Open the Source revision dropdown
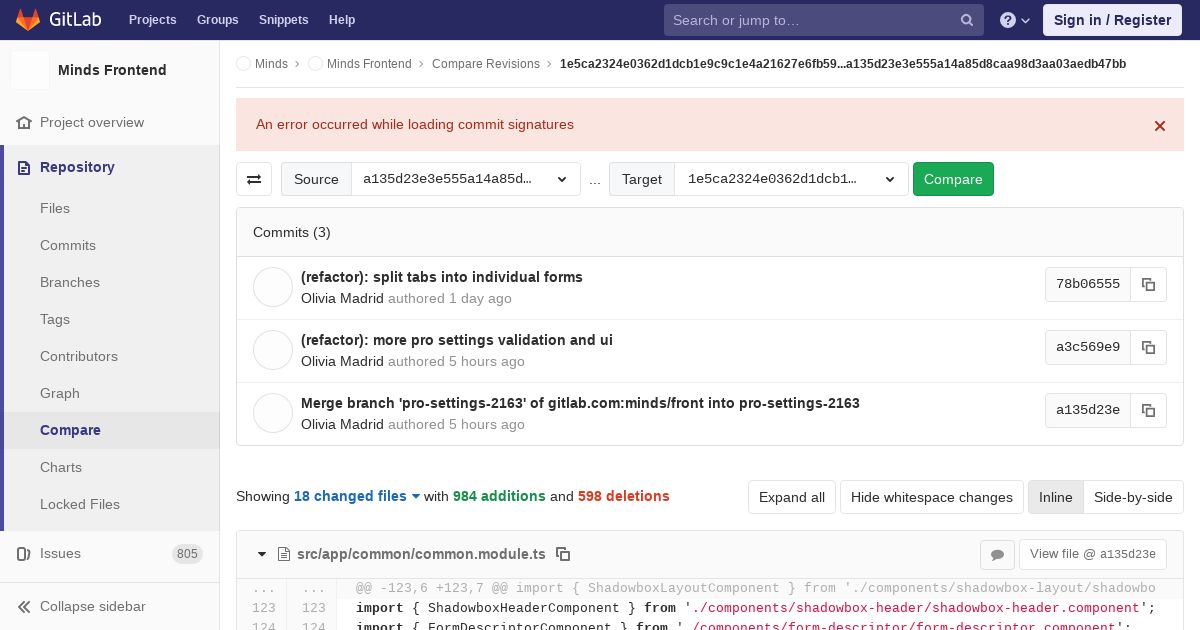 tap(466, 179)
